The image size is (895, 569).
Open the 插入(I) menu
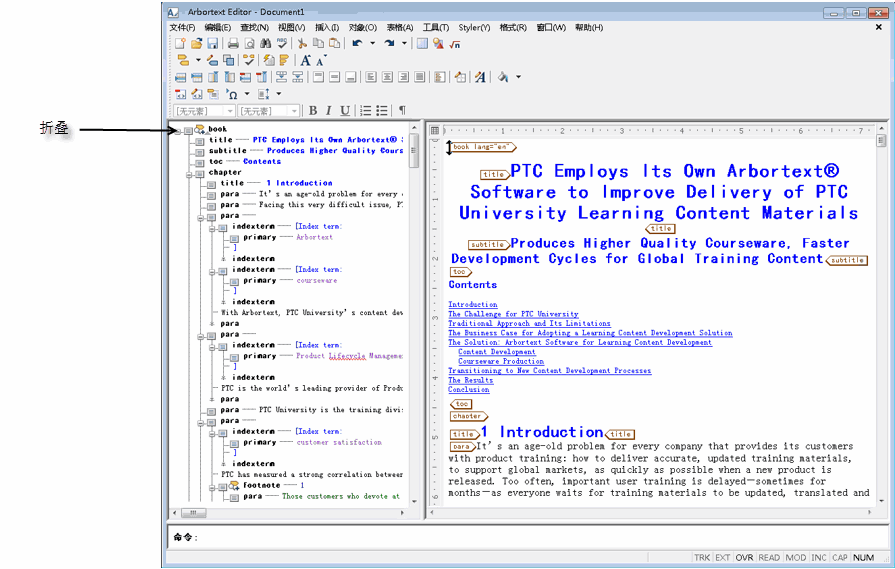tap(327, 27)
